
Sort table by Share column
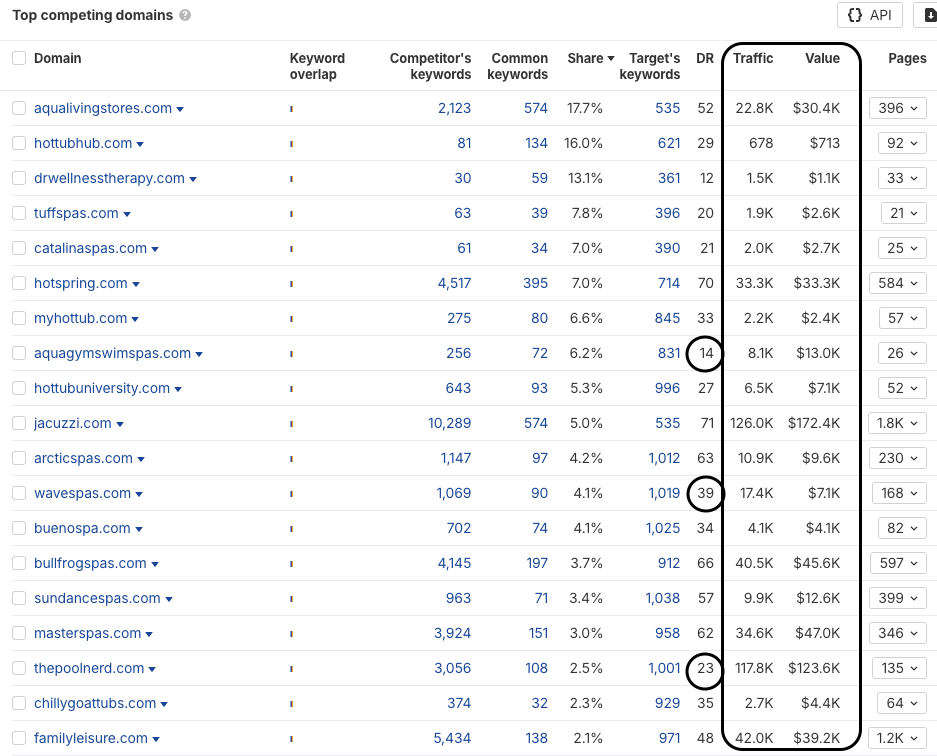click(590, 58)
